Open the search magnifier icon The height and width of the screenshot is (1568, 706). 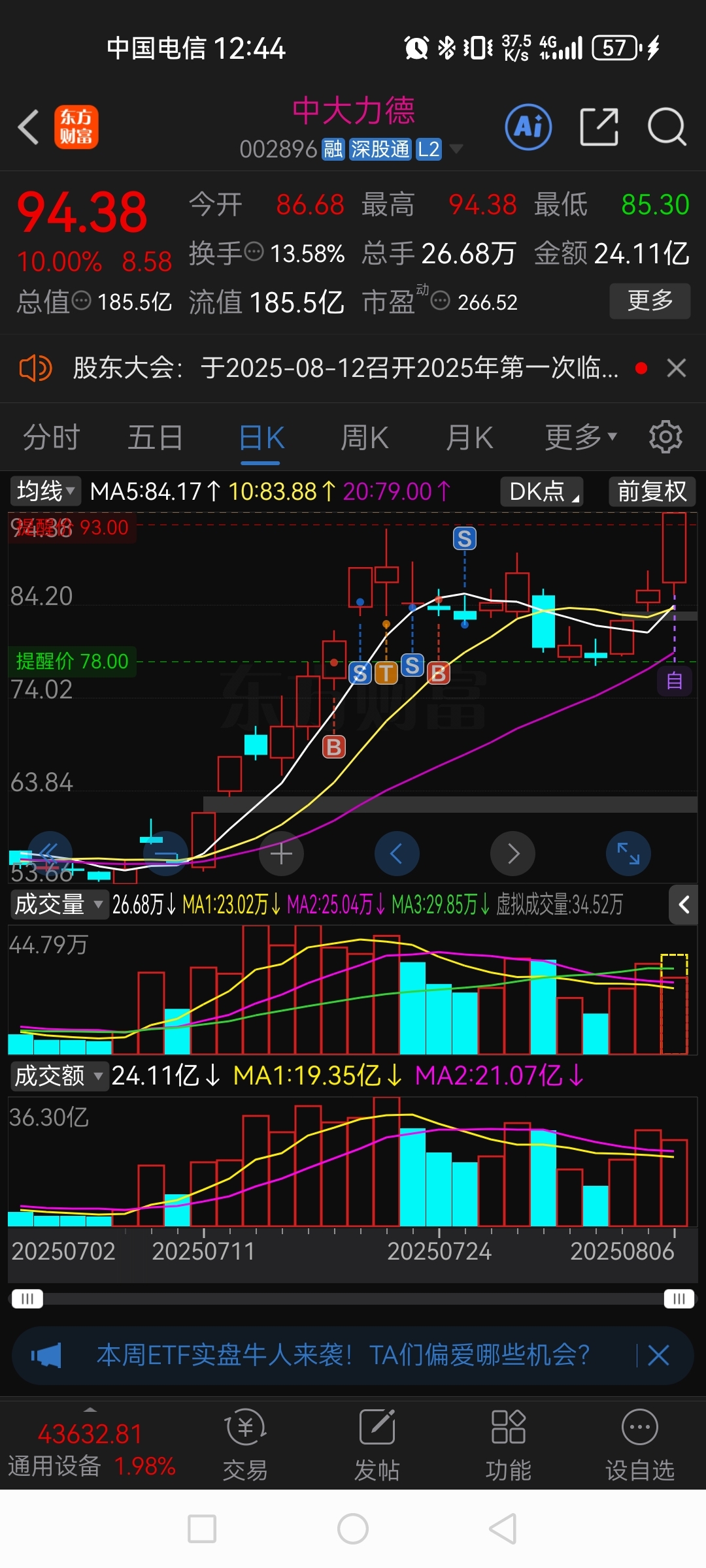[x=666, y=127]
